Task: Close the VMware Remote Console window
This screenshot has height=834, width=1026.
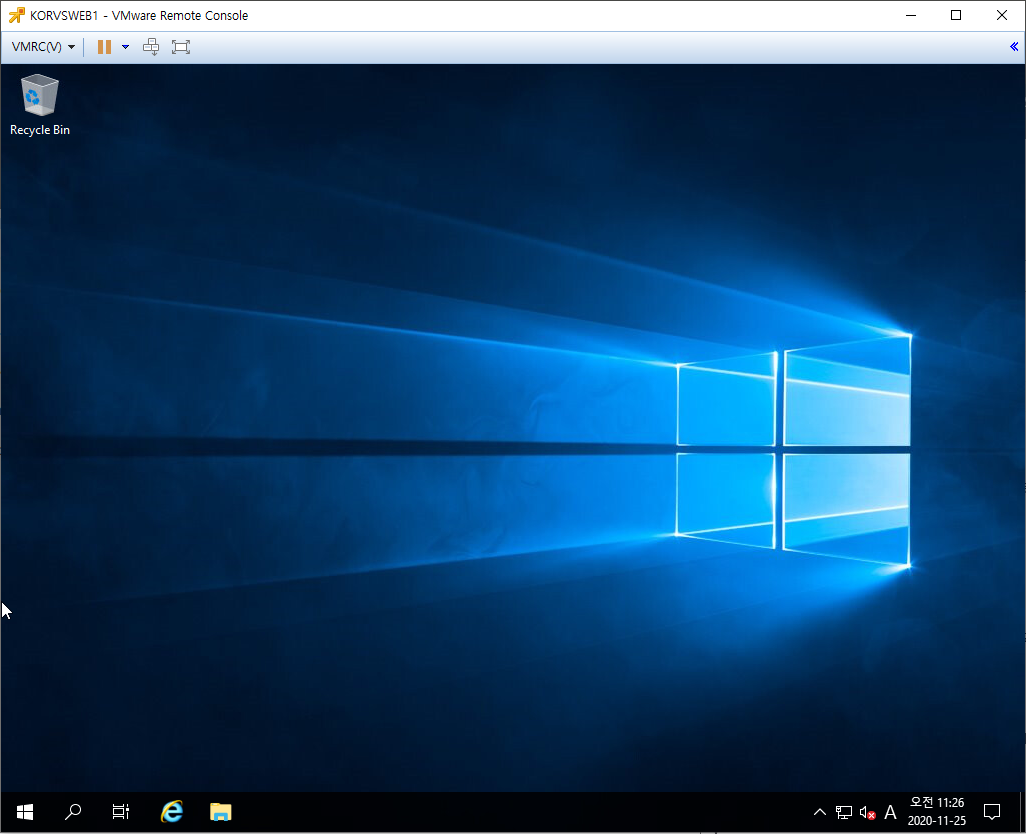Action: click(1002, 15)
